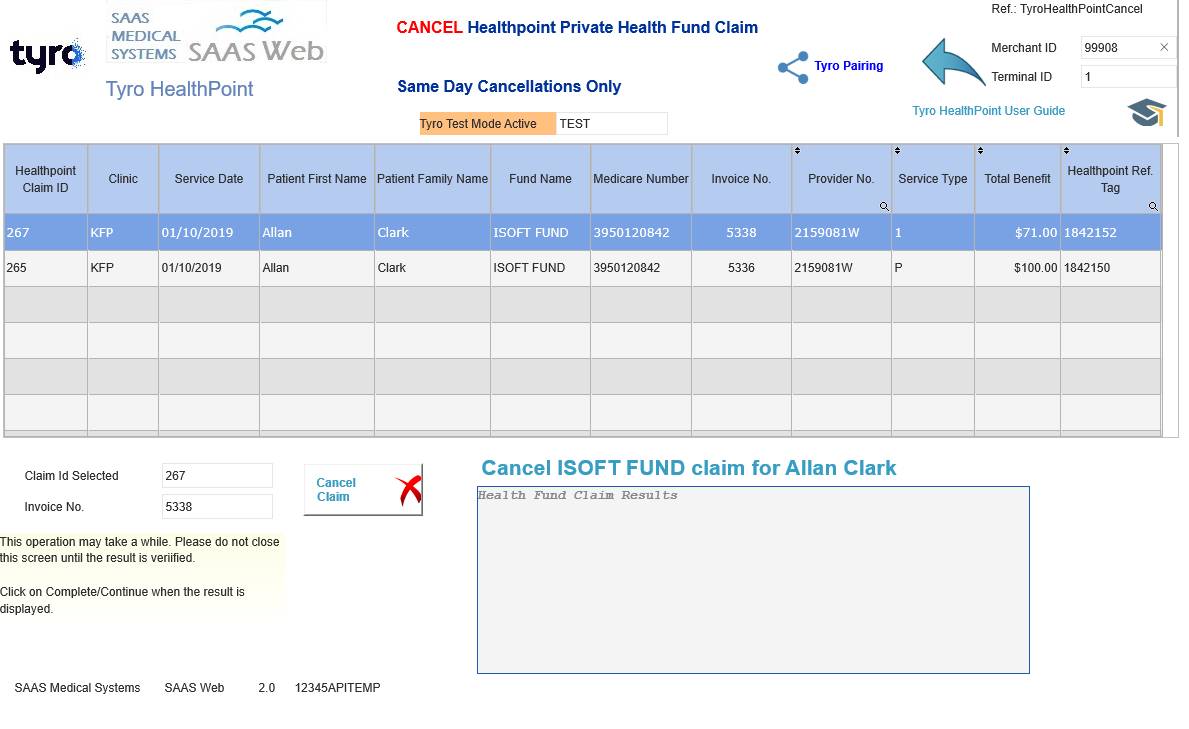Click service type P in claim 265 row
This screenshot has width=1189, height=729.
[x=933, y=268]
